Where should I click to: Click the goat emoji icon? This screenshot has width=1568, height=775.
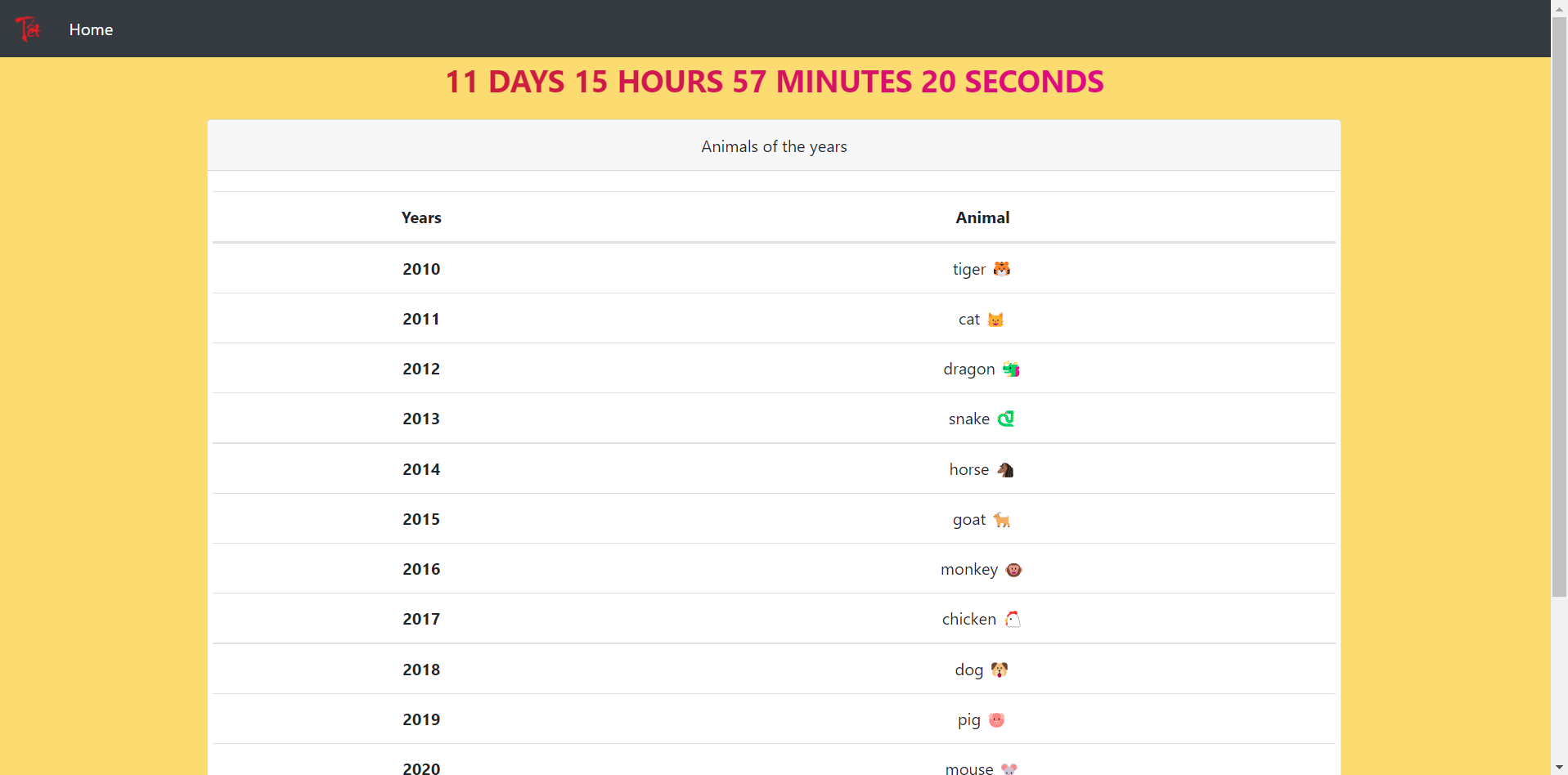[1002, 520]
